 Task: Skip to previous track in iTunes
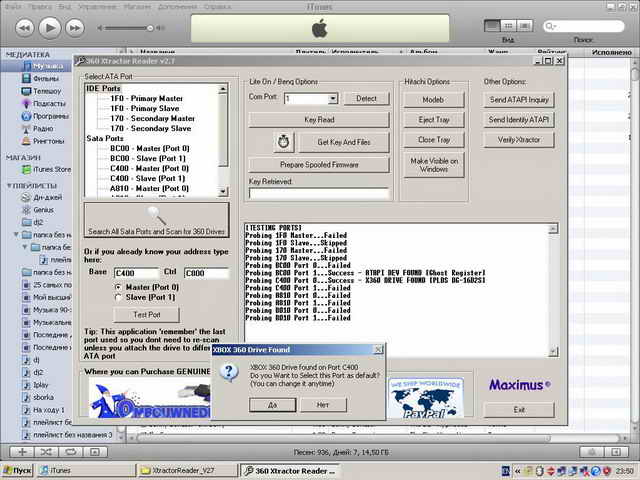24,28
